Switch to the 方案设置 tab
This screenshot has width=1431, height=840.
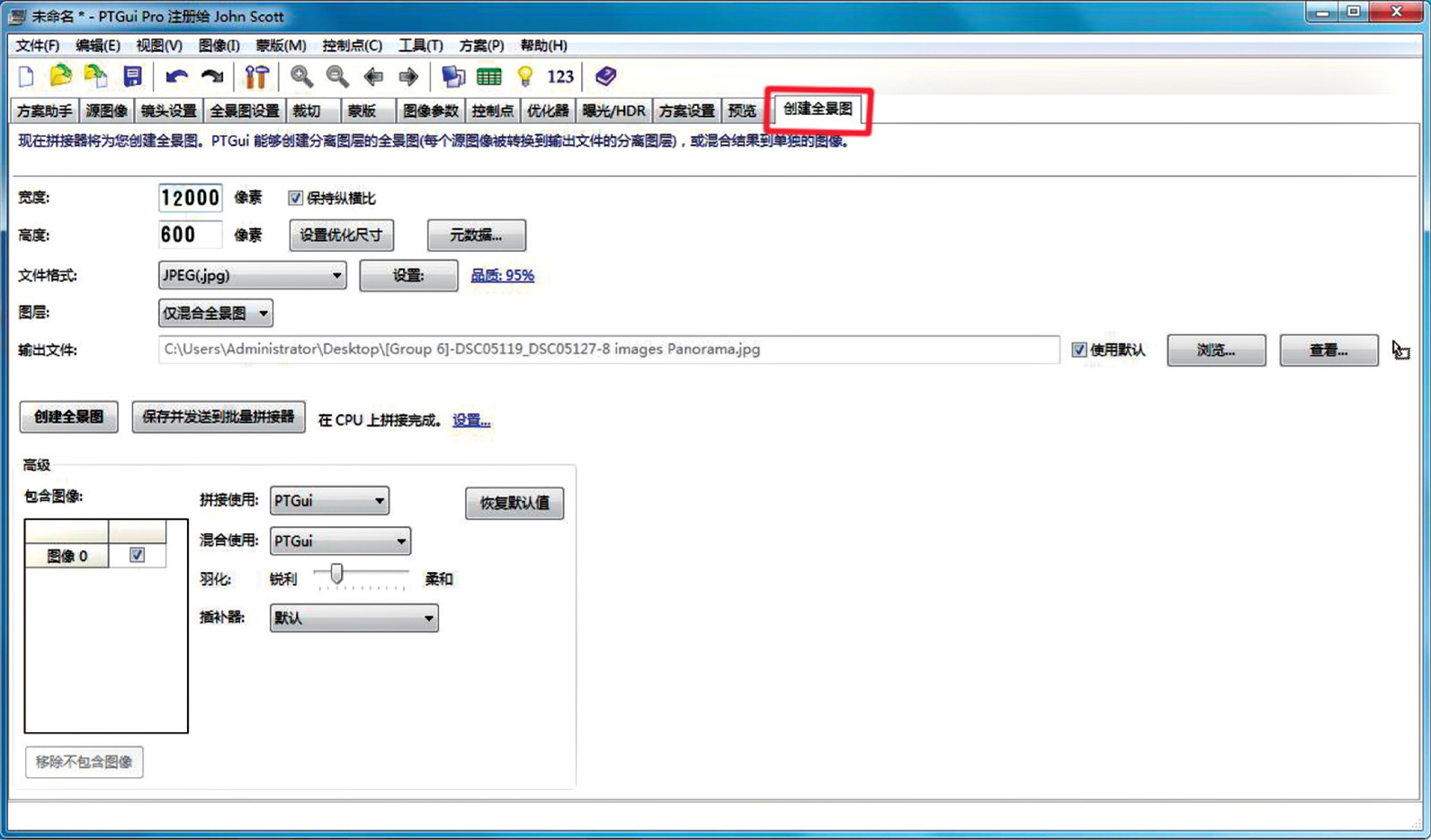click(686, 111)
